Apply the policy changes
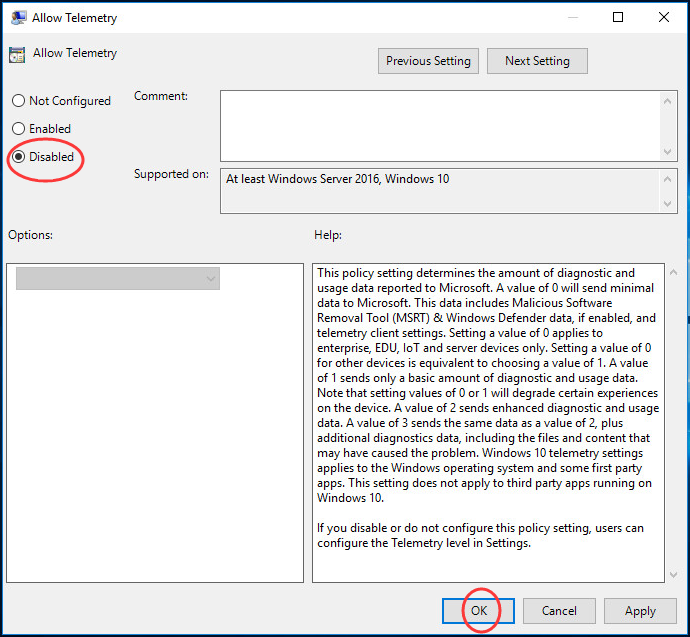Image resolution: width=690 pixels, height=637 pixels. point(640,611)
